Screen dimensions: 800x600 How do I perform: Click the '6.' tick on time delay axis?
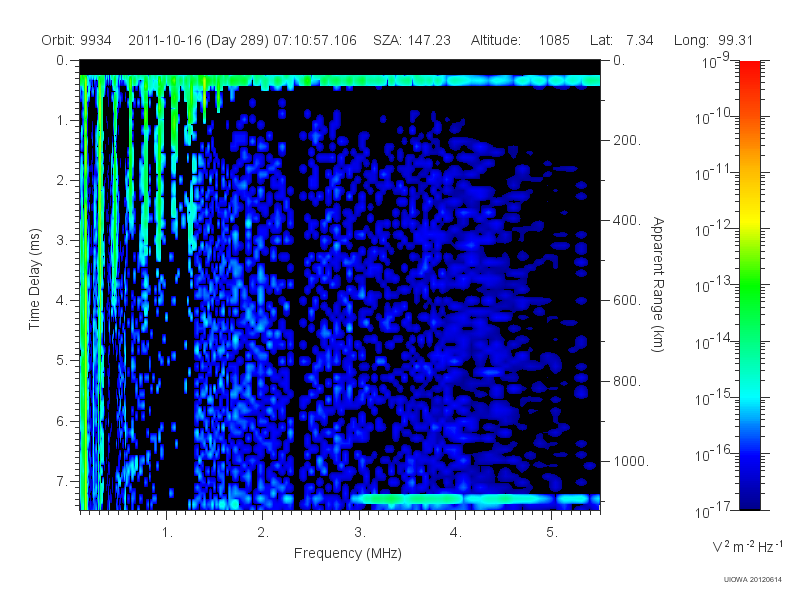point(62,421)
